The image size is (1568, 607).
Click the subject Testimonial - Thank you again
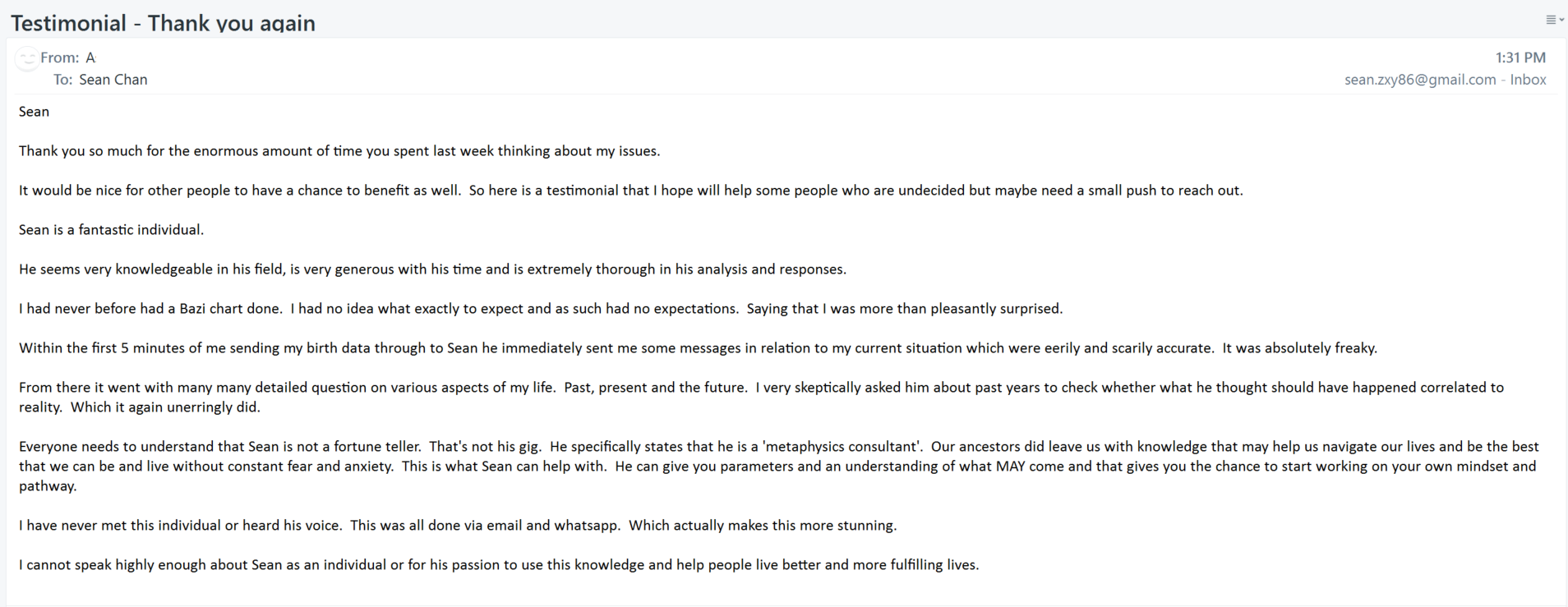(x=163, y=23)
